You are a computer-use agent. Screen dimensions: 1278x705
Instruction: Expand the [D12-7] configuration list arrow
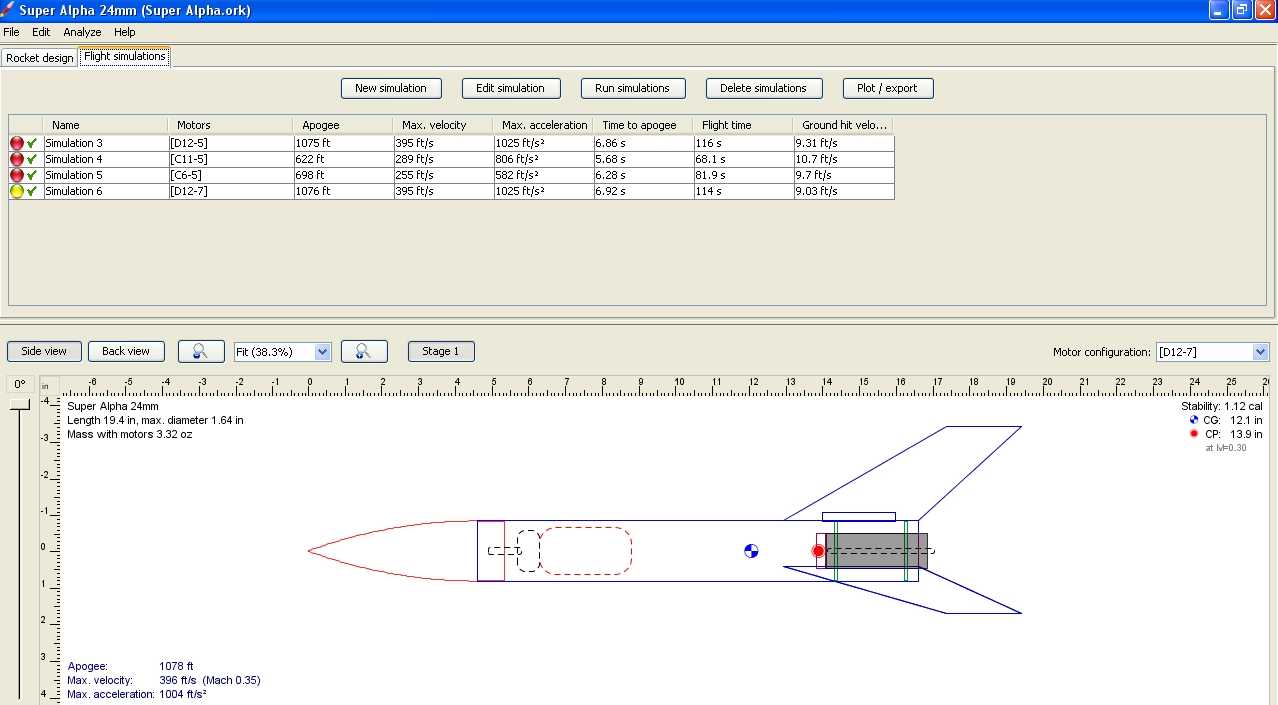tap(1262, 352)
